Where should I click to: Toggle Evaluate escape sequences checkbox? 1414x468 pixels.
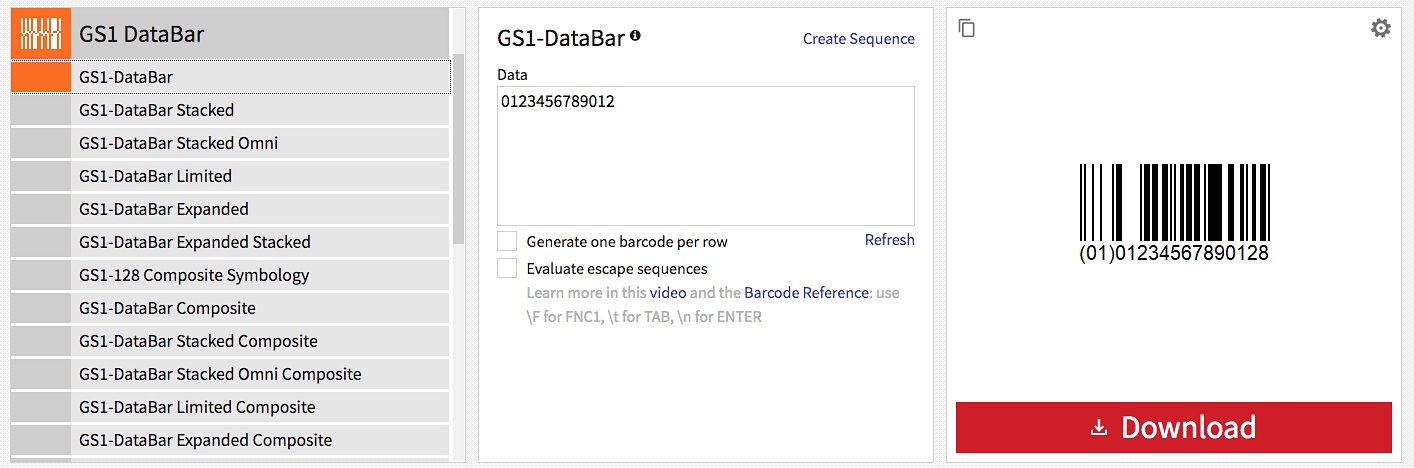point(508,268)
